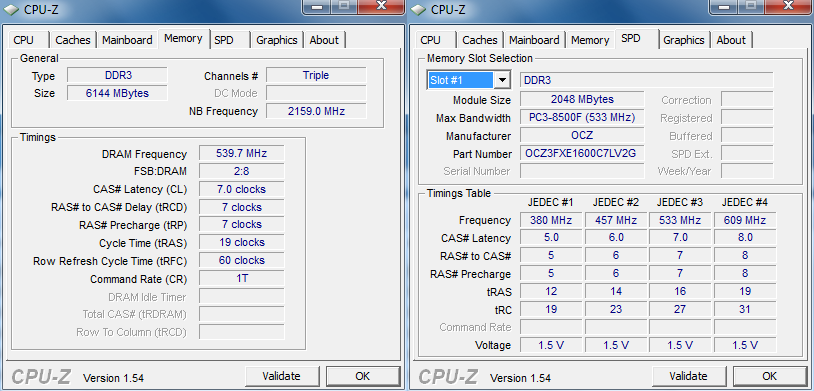This screenshot has width=814, height=391.
Task: Click the Module Size 2048 MBytes value
Action: pyautogui.click(x=582, y=99)
